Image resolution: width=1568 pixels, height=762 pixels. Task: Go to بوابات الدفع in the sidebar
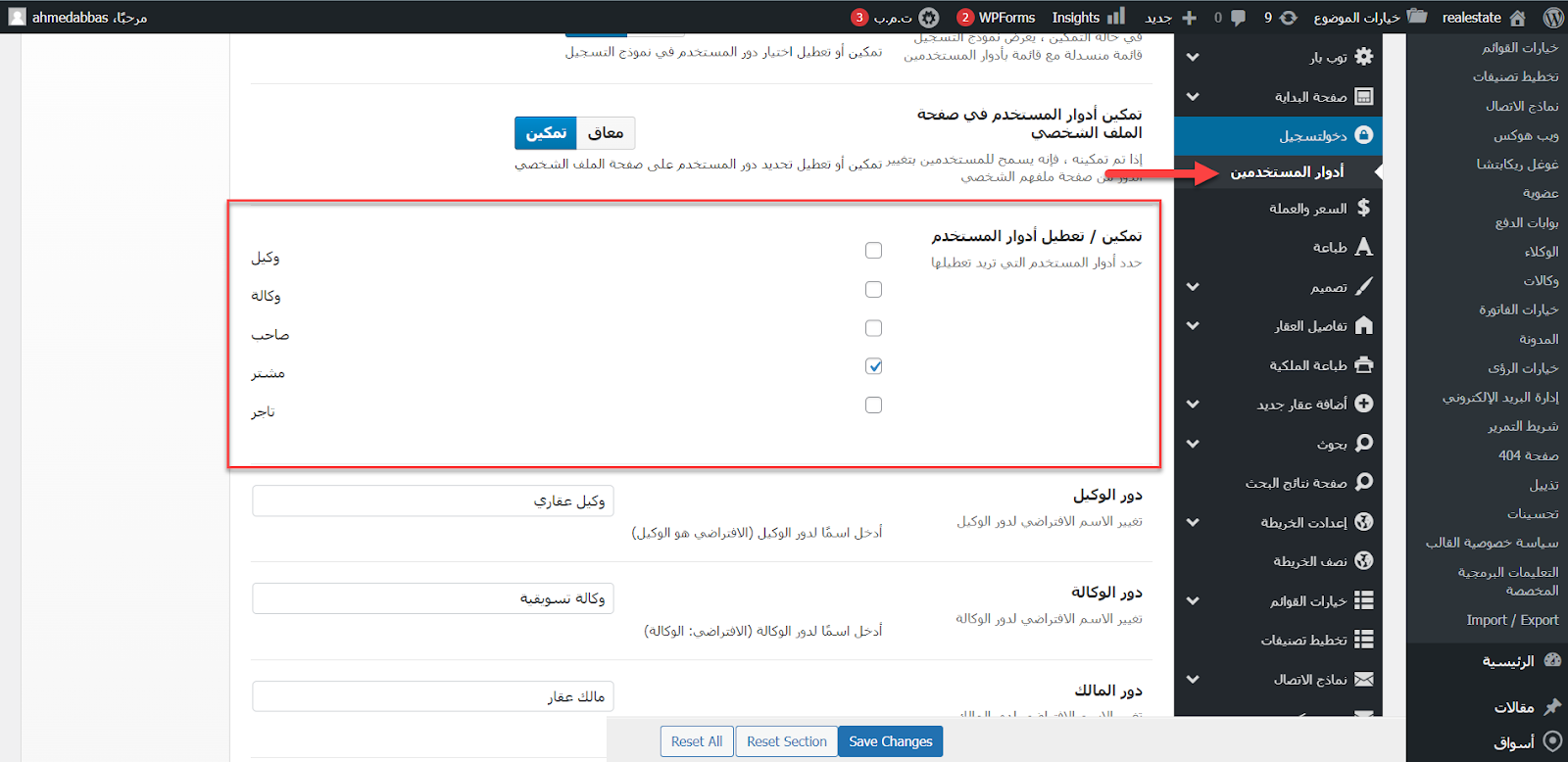(1527, 222)
